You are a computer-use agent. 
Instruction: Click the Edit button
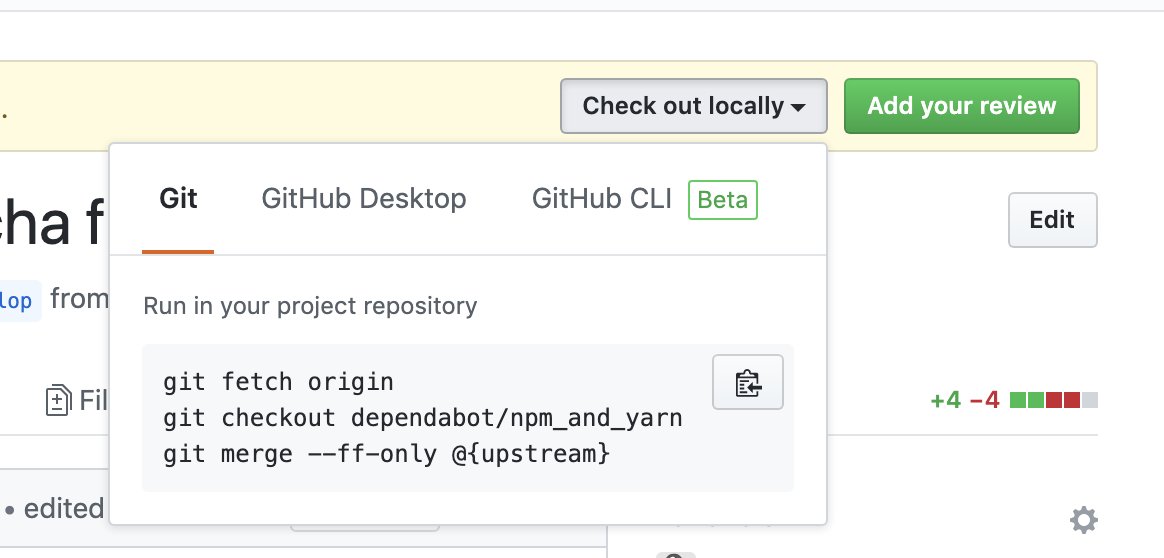point(1052,220)
